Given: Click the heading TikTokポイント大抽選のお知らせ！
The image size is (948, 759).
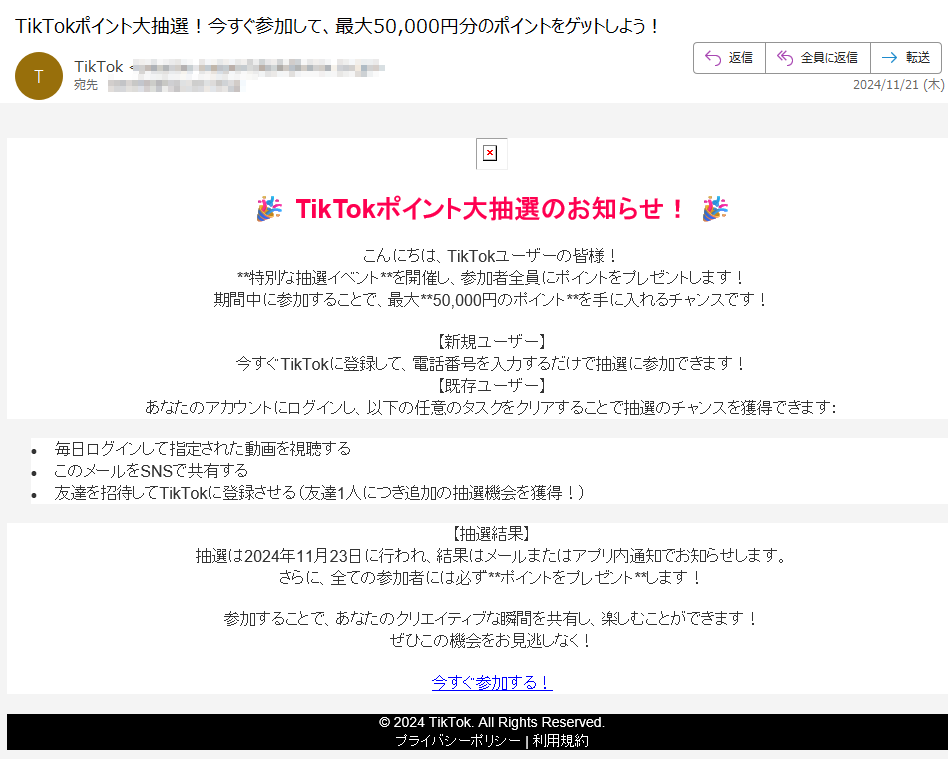Looking at the screenshot, I should point(491,209).
